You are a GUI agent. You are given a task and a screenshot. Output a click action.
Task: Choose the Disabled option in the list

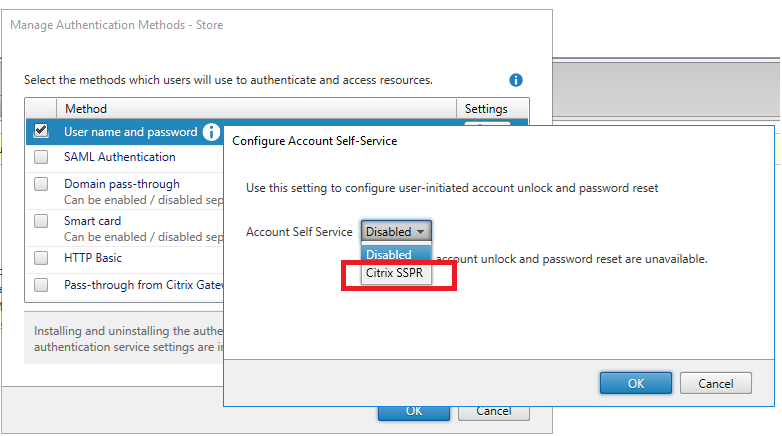pyautogui.click(x=389, y=255)
